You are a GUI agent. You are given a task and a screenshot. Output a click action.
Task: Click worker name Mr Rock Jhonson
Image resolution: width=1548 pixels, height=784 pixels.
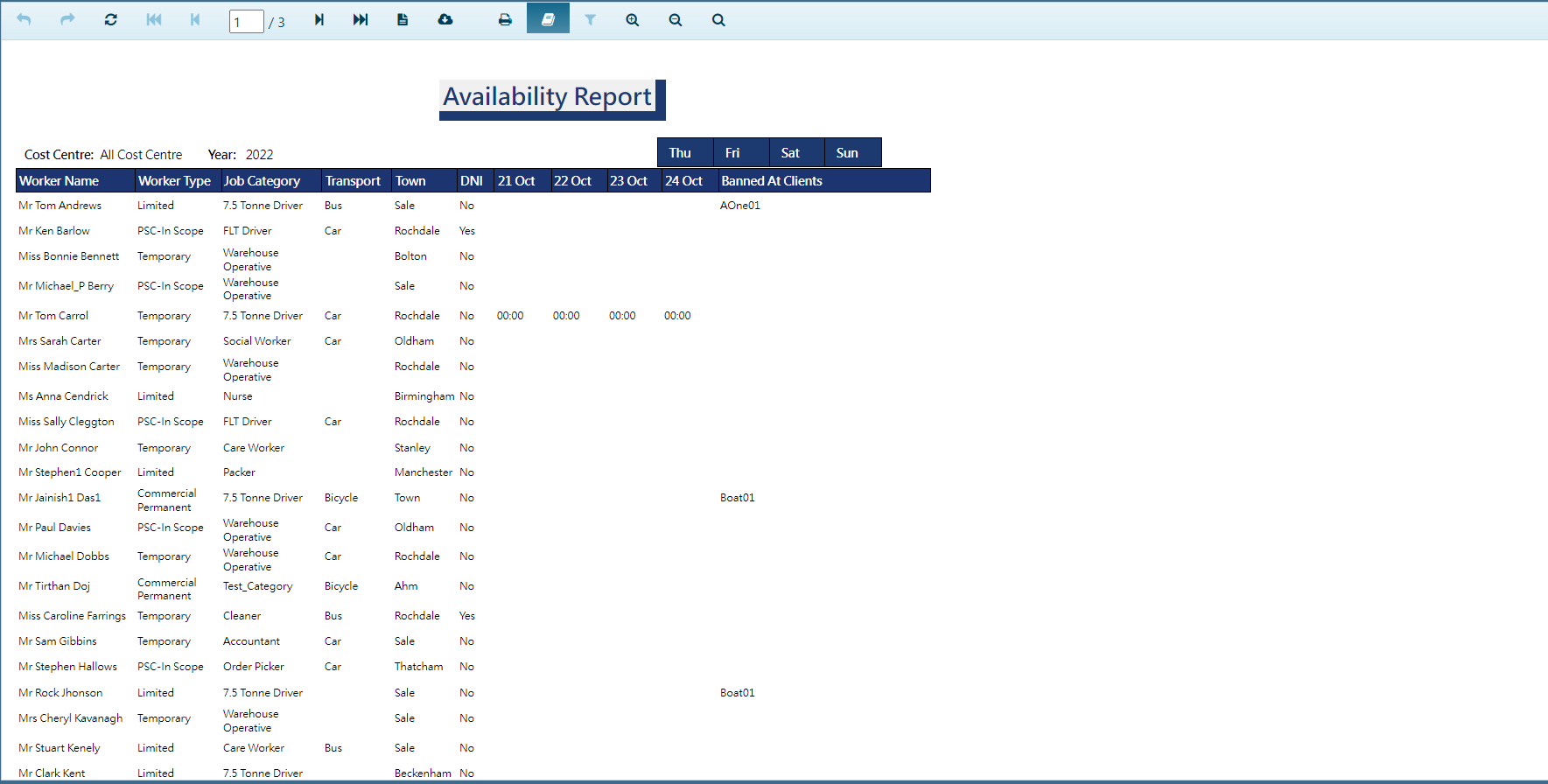tap(60, 693)
